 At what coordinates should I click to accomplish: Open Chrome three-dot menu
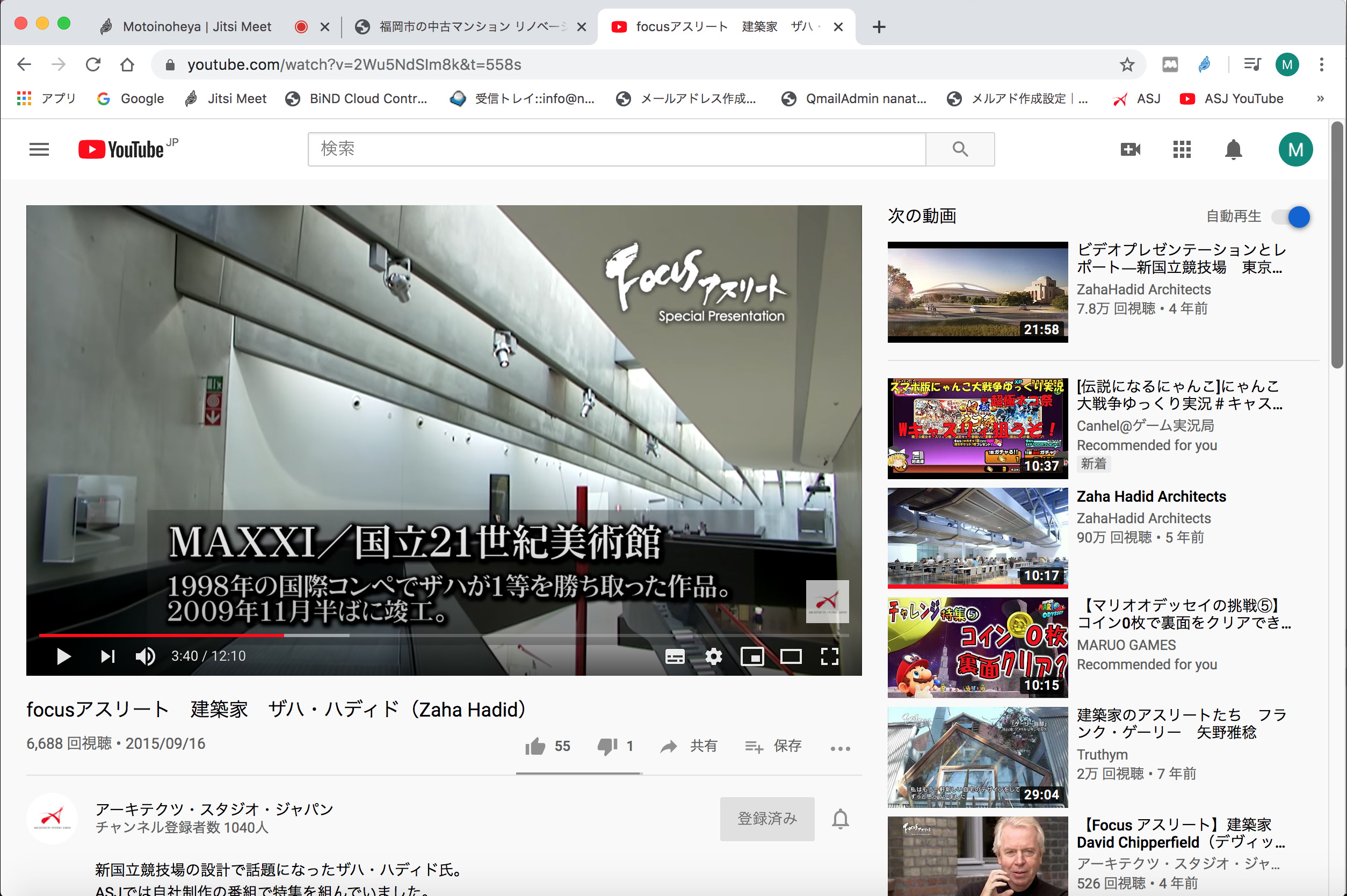[1321, 64]
